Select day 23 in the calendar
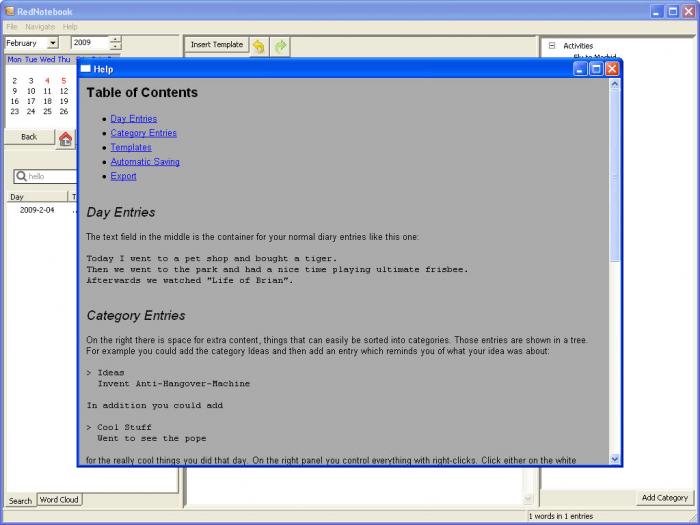700x525 pixels. coord(15,112)
